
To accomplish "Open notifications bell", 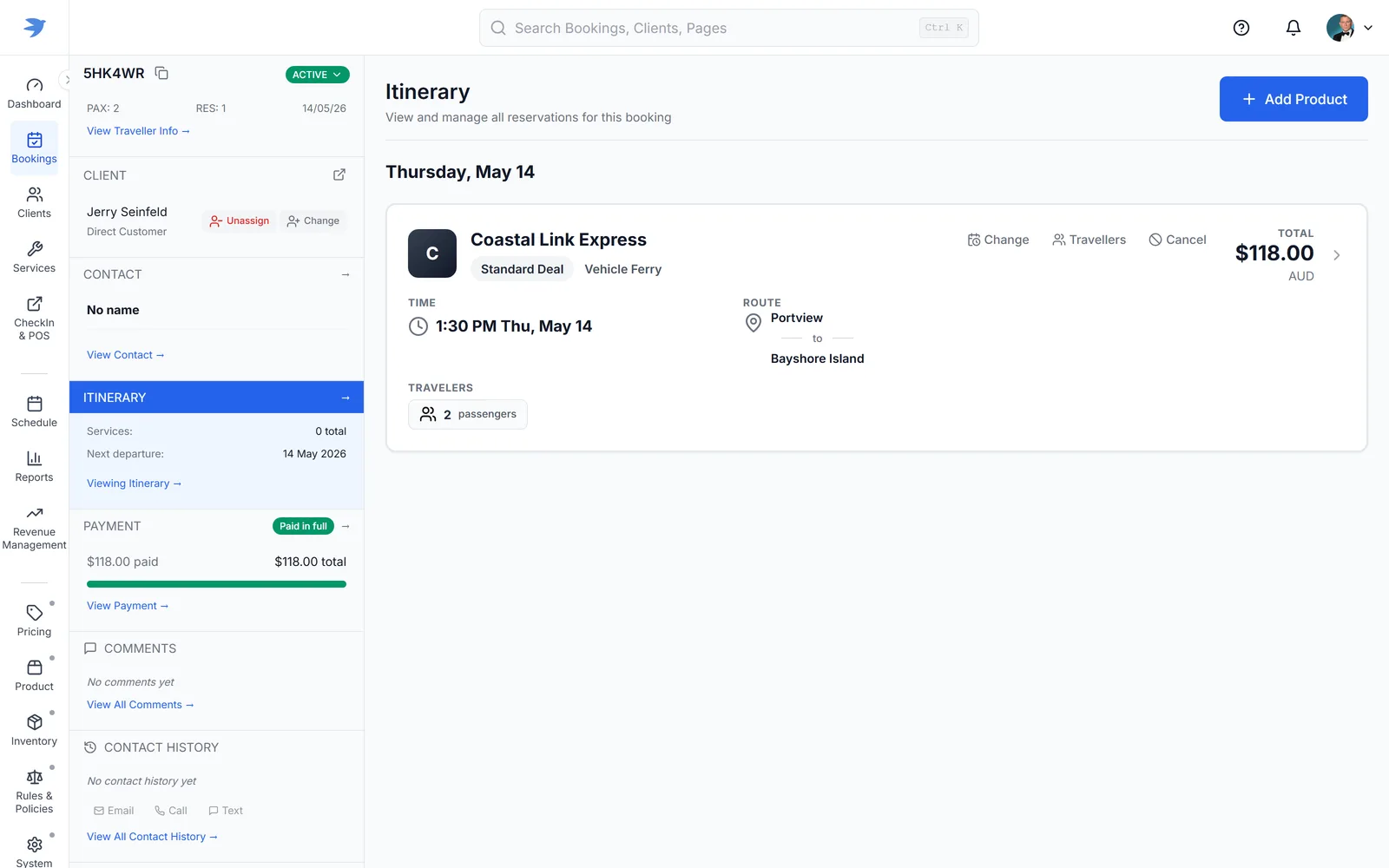I will (x=1294, y=28).
